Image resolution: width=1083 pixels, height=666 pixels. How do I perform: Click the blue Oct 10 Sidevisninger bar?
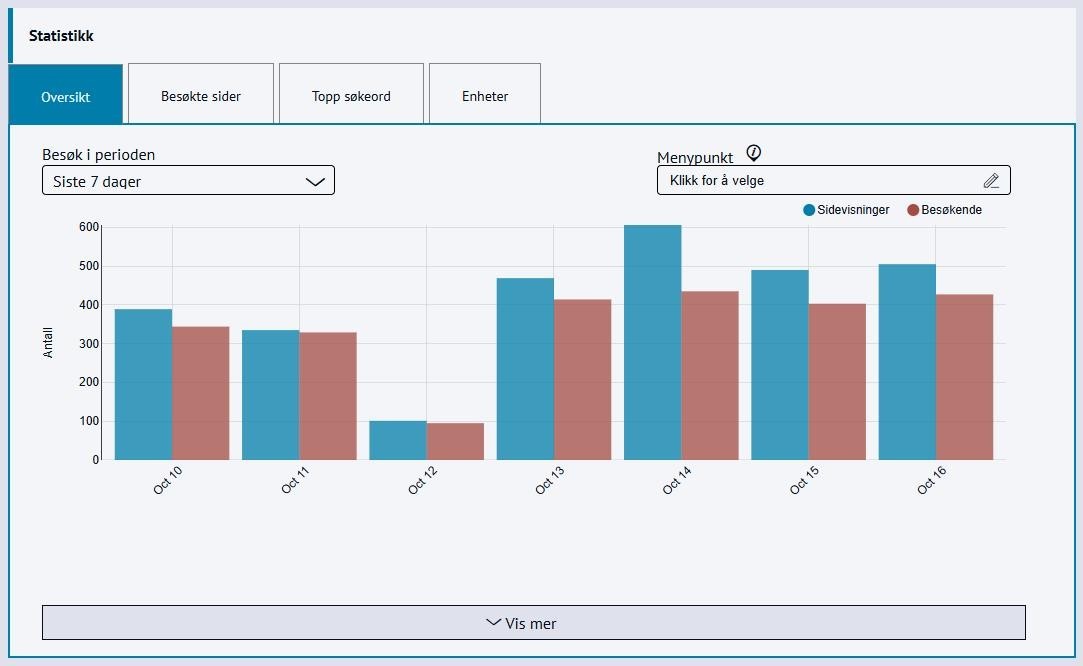point(143,384)
